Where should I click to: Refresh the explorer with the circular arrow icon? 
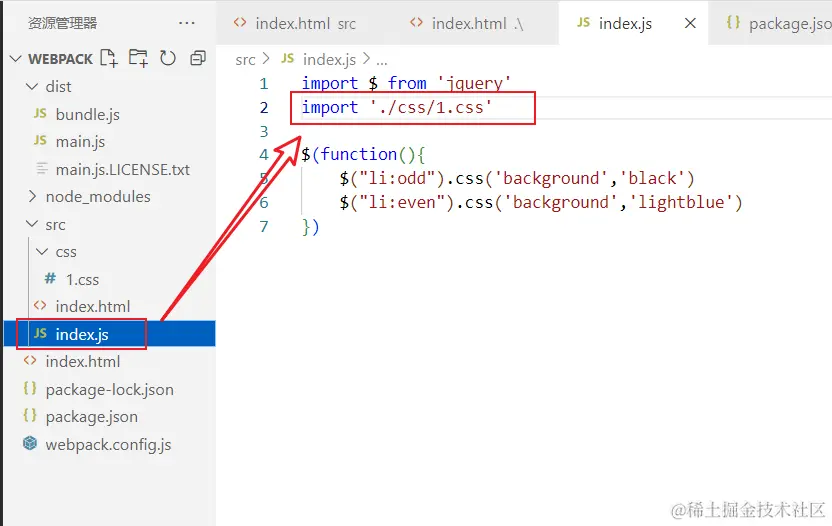[x=168, y=58]
